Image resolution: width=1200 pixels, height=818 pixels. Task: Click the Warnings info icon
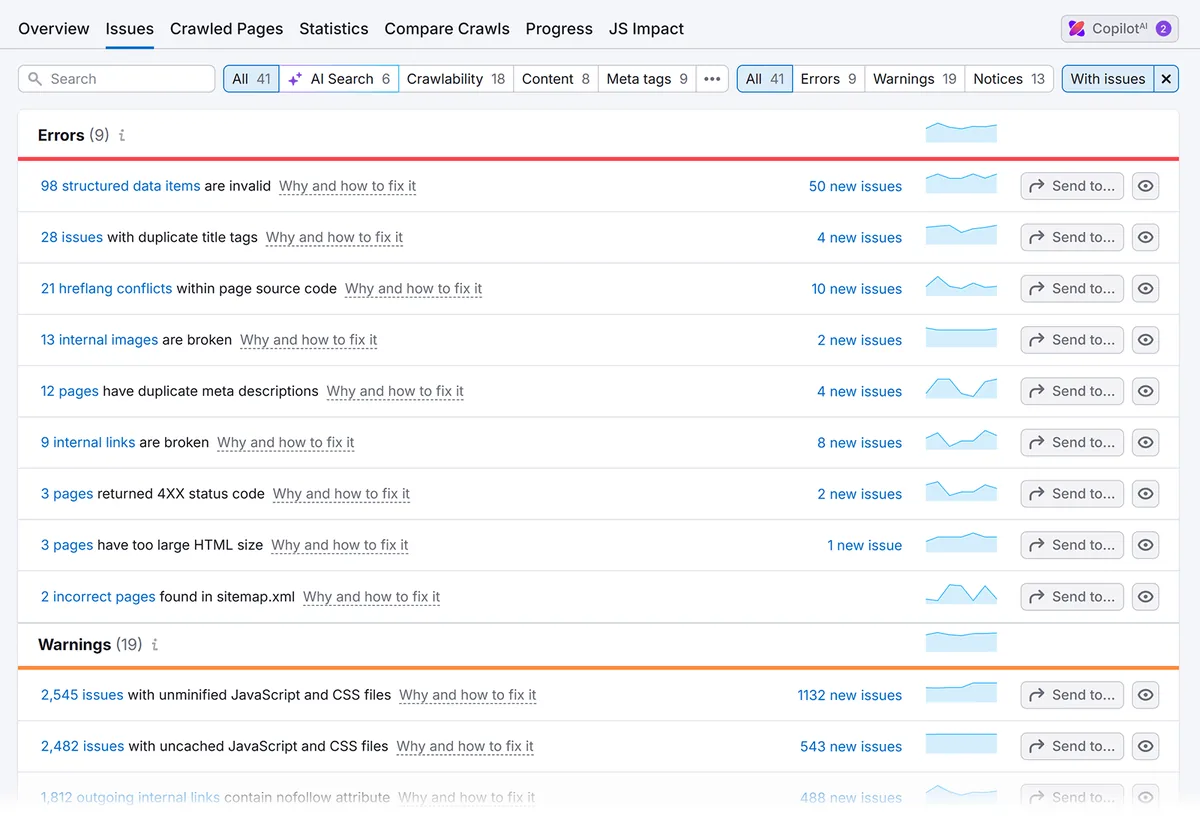155,645
